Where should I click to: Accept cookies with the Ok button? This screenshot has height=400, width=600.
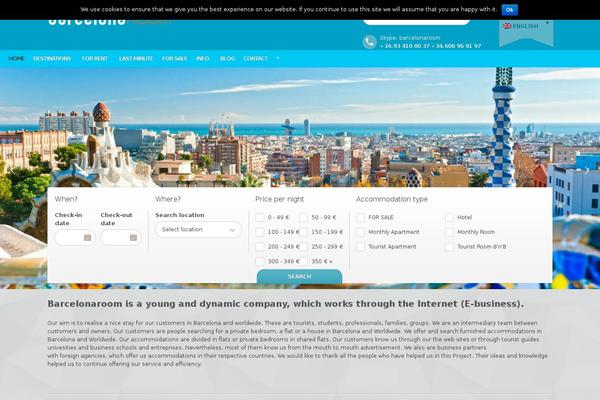(x=510, y=10)
